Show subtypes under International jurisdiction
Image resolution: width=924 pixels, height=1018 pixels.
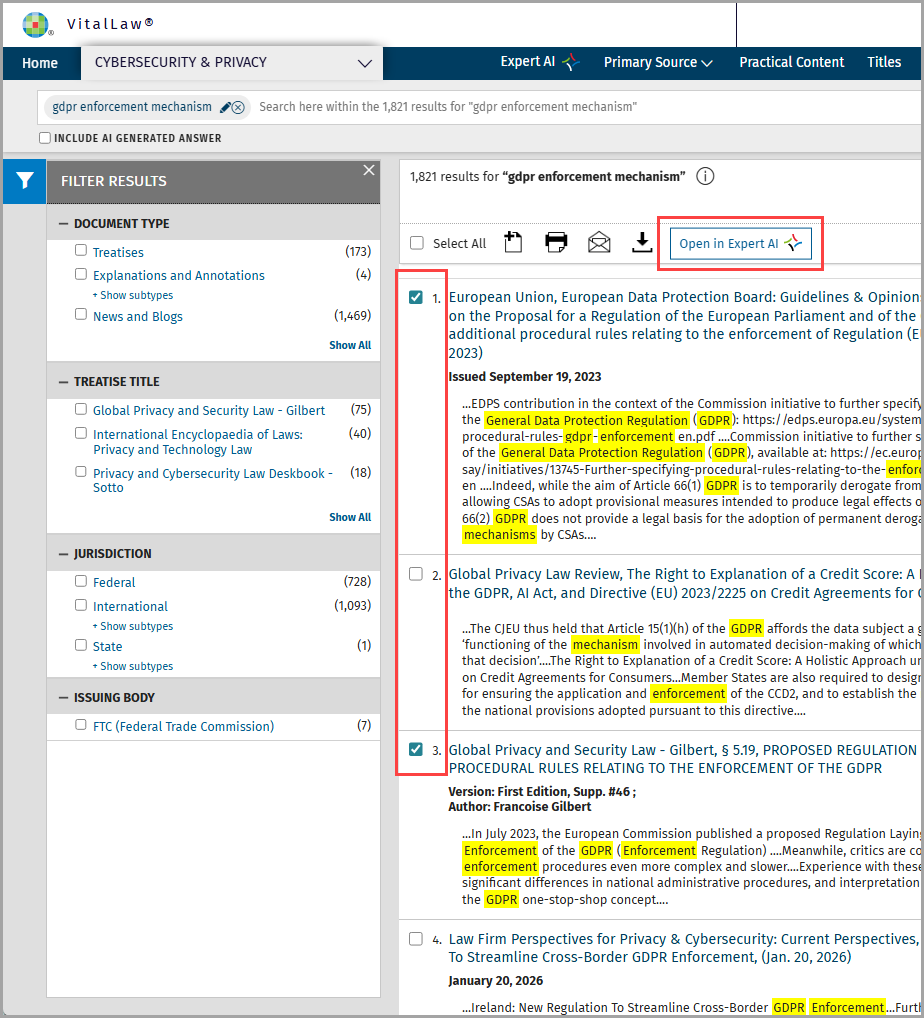tap(133, 627)
